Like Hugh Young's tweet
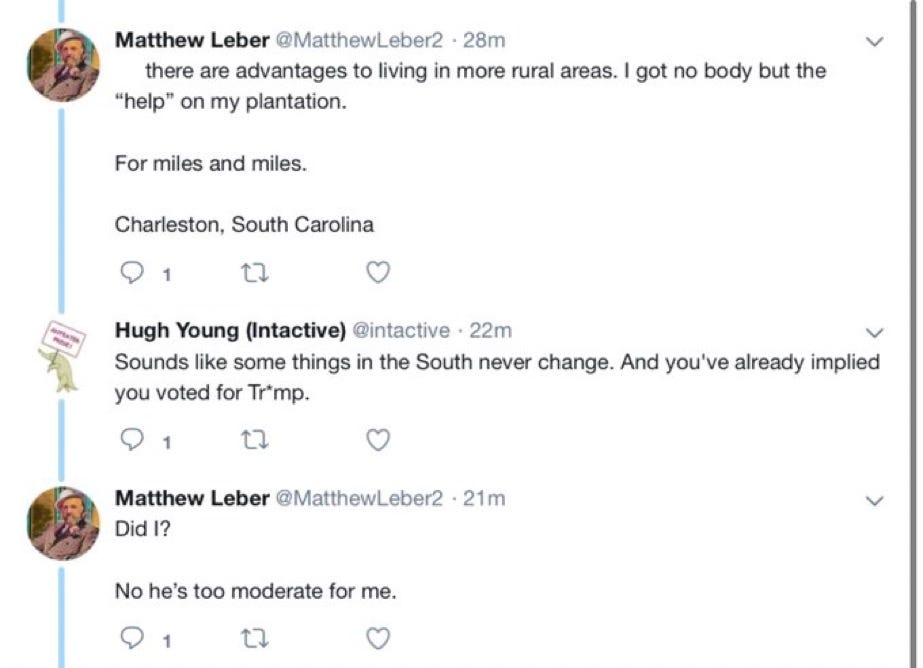This screenshot has height=668, width=923. coord(377,439)
